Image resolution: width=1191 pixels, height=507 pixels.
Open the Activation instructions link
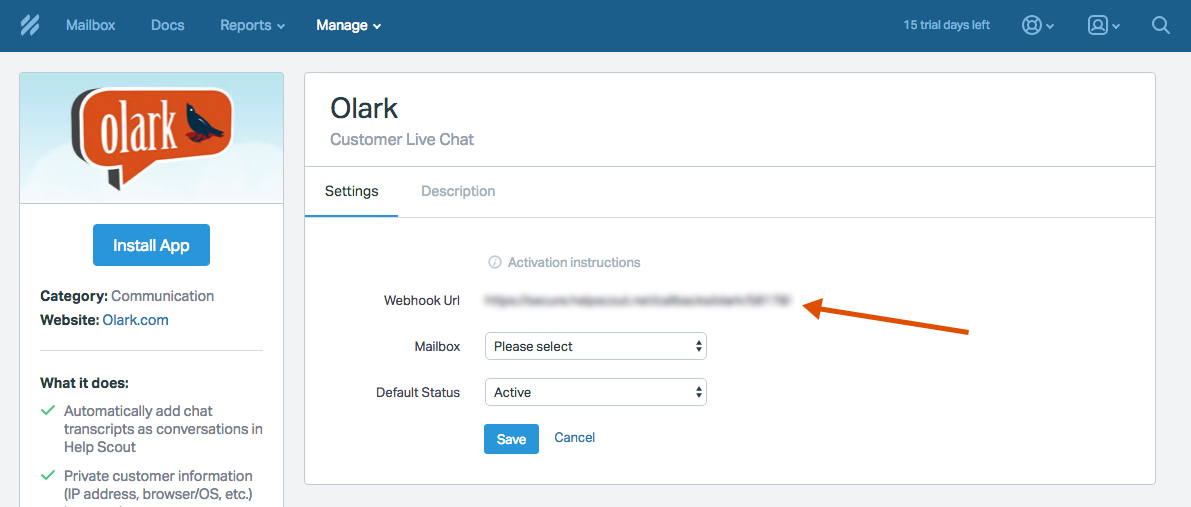[x=574, y=263]
